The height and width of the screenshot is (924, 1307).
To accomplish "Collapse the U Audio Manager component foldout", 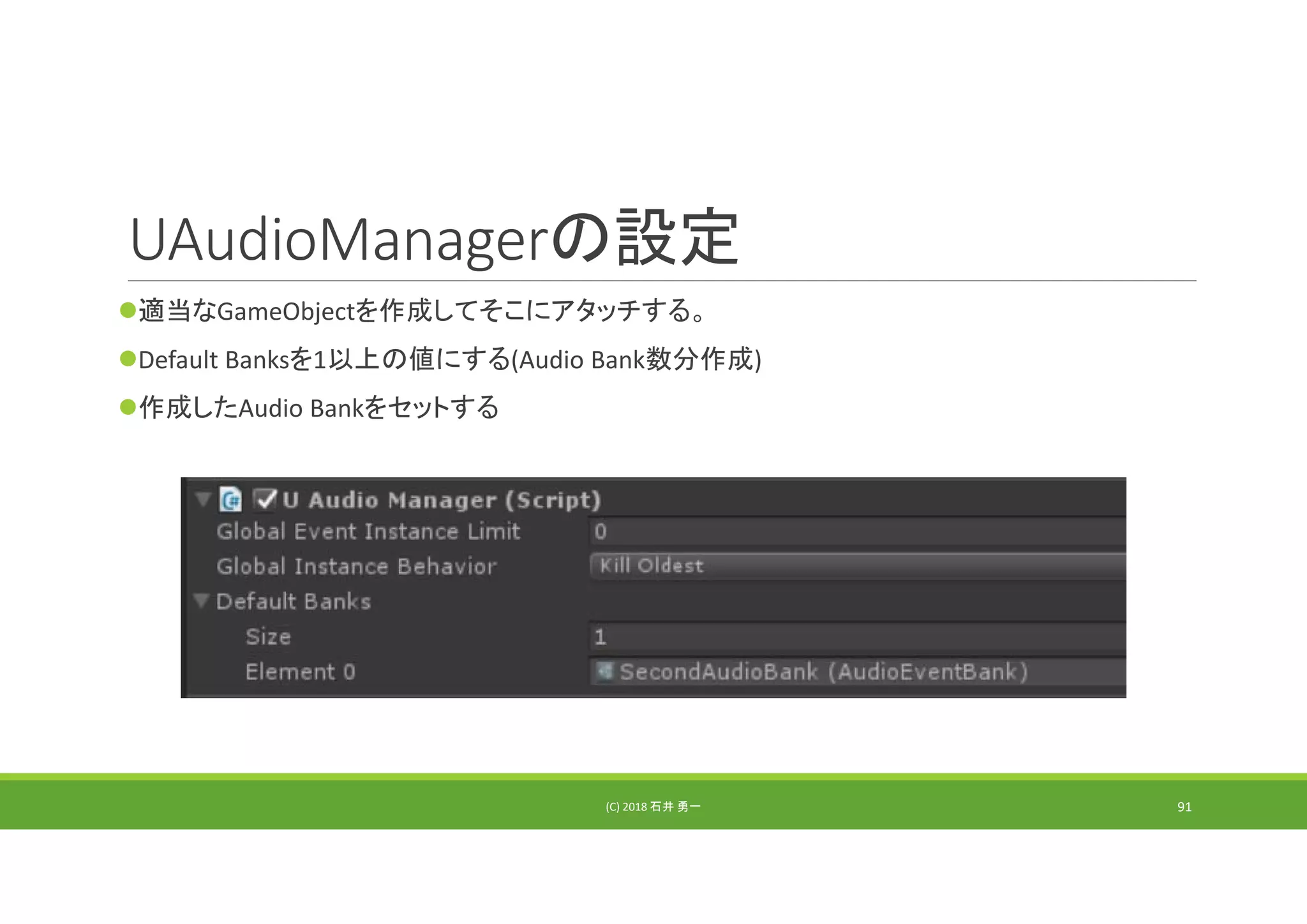I will [203, 499].
